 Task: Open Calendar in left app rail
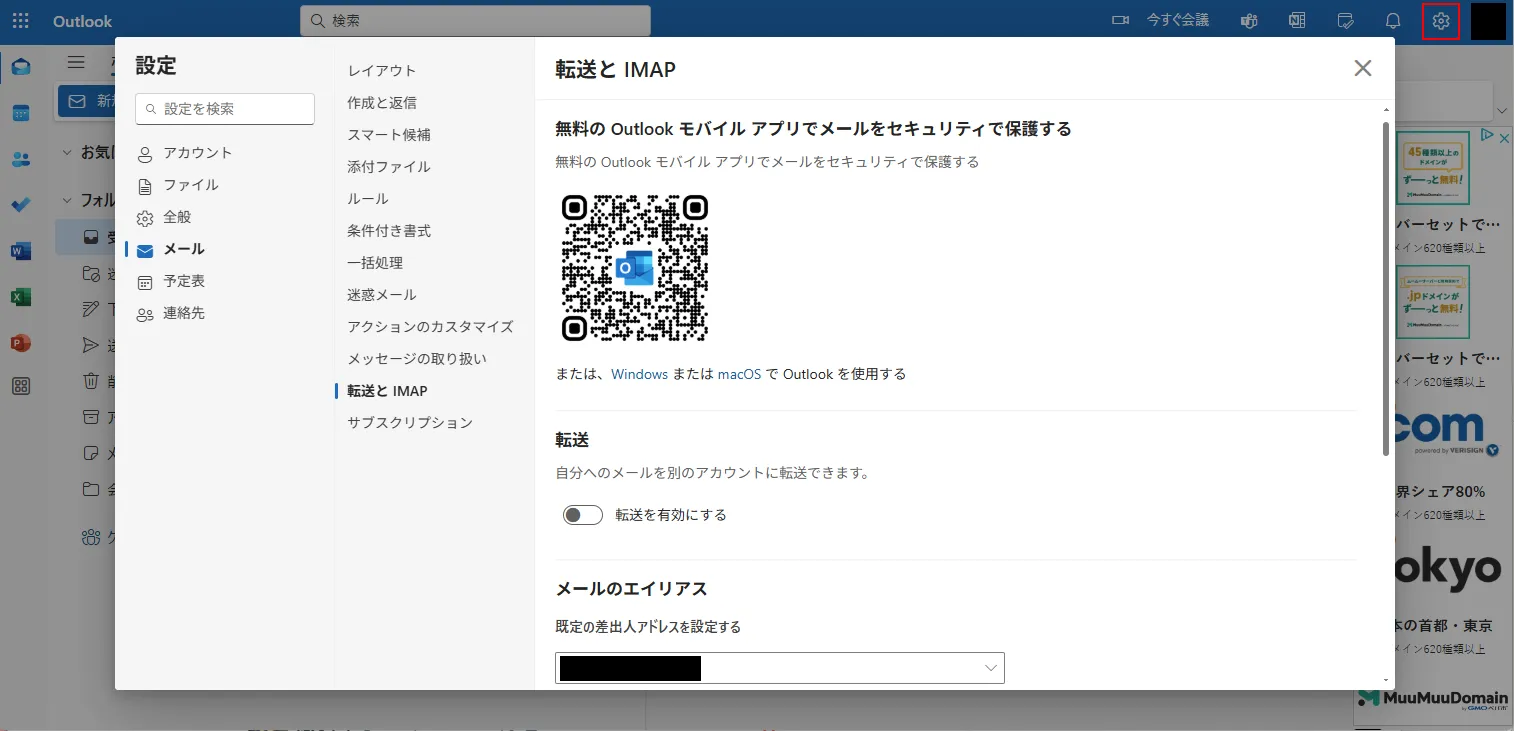click(x=21, y=113)
